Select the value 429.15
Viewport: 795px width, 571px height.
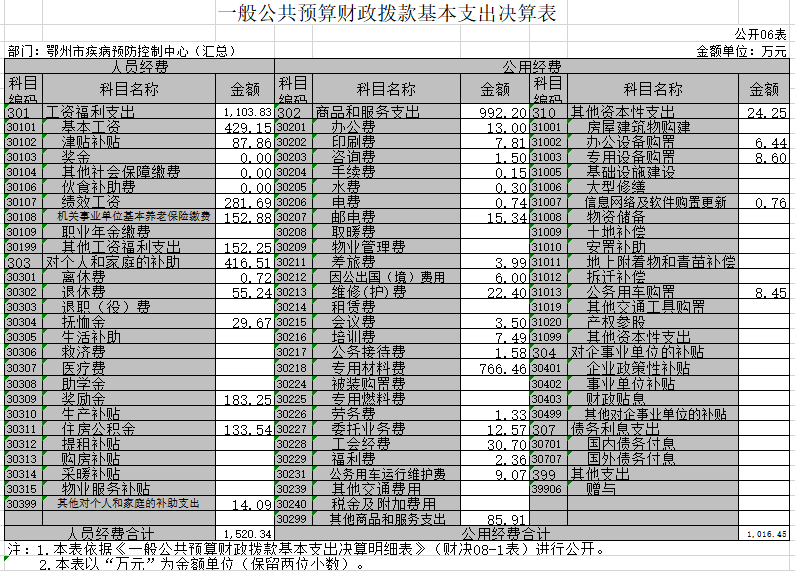(245, 127)
